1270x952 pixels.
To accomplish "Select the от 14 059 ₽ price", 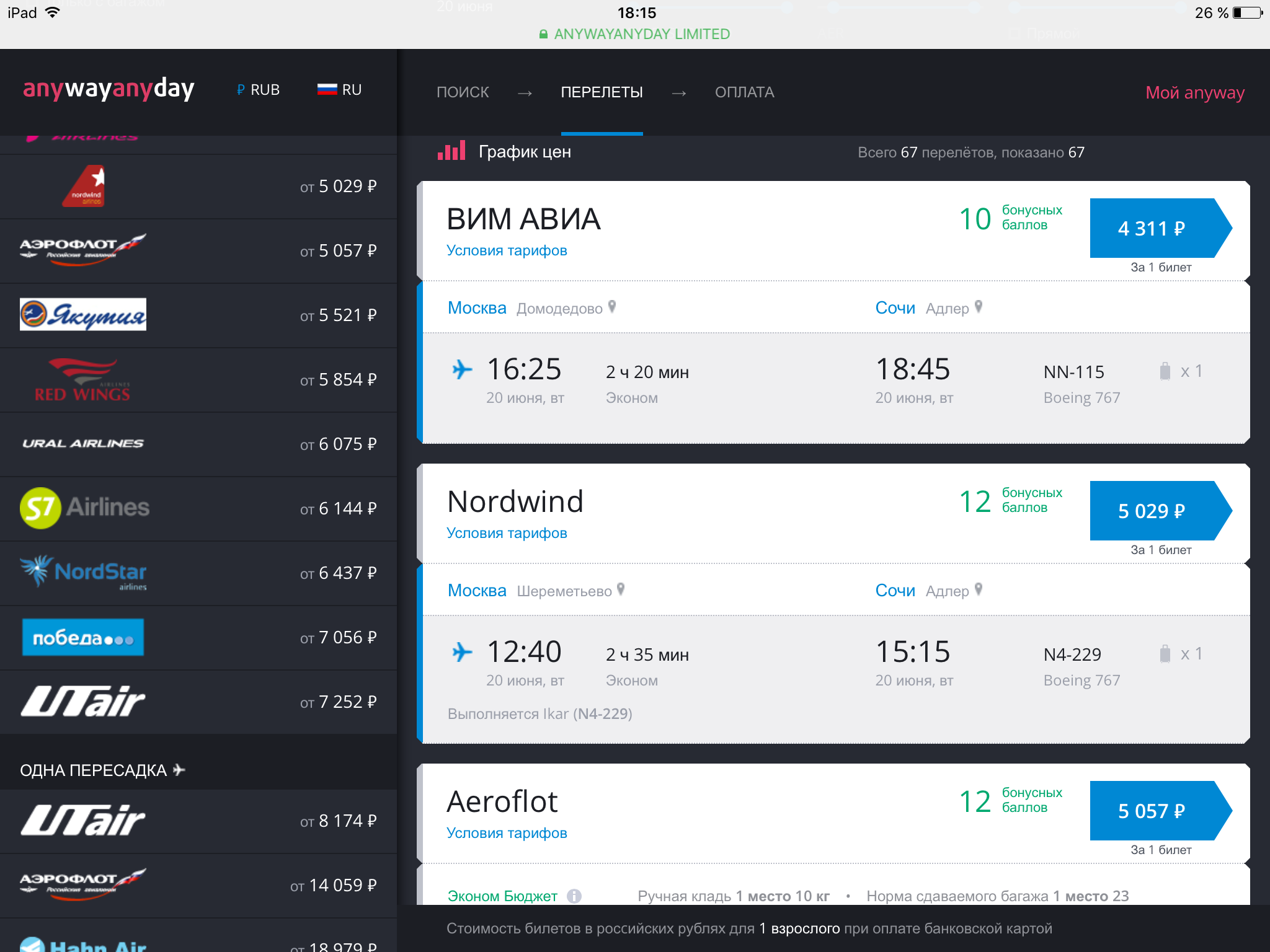I will 333,886.
